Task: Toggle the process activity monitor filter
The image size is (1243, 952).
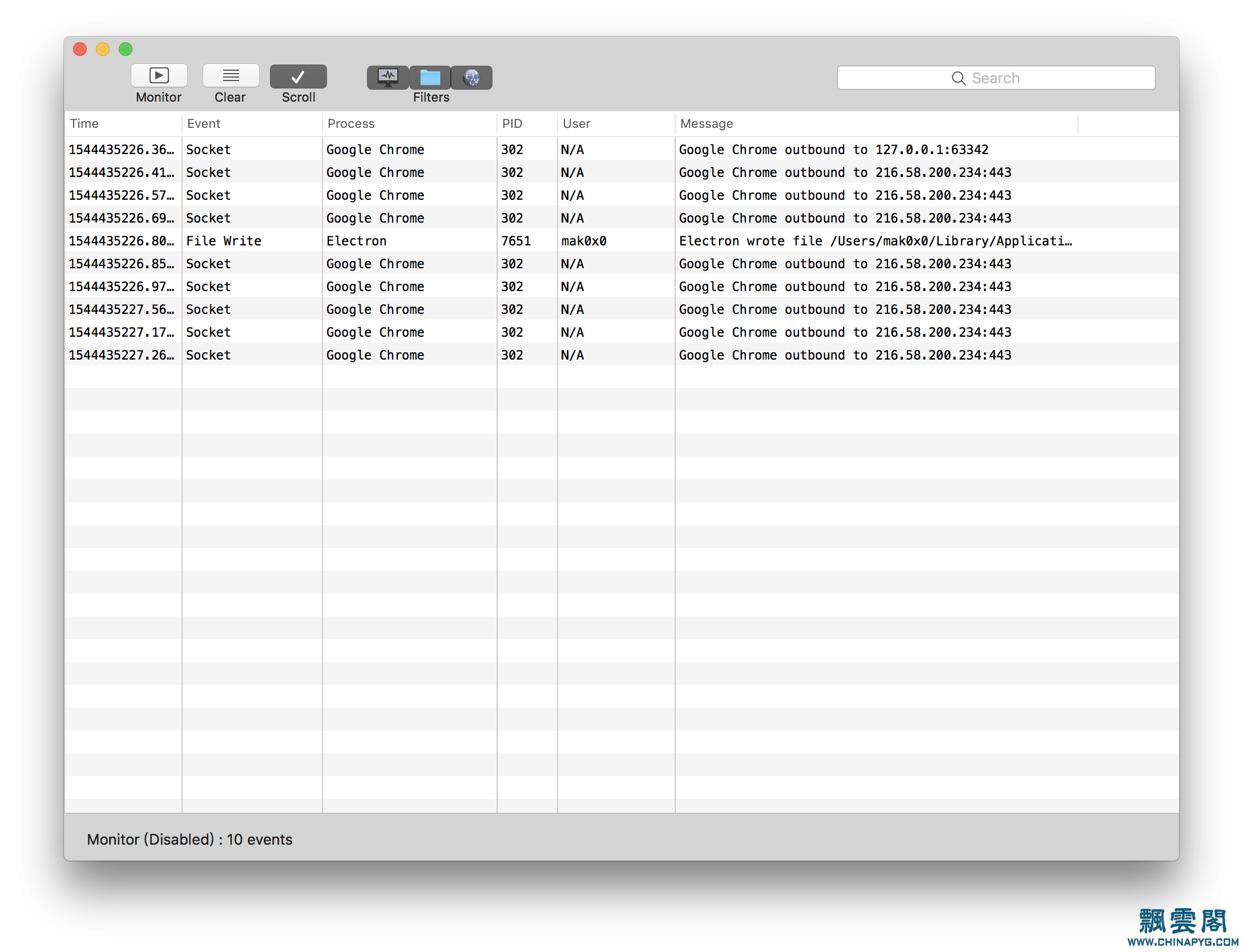Action: pos(388,77)
